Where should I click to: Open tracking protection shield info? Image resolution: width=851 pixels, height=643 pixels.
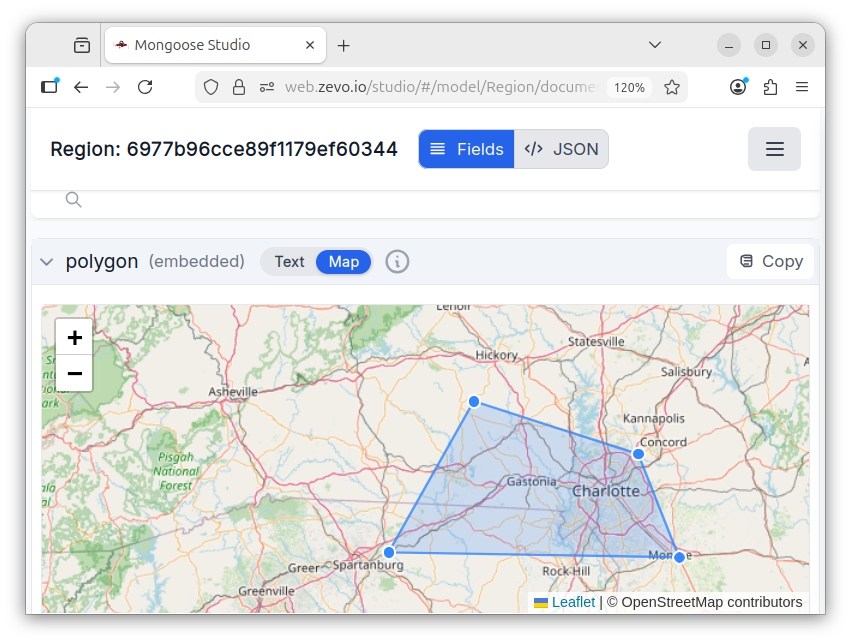(x=211, y=87)
